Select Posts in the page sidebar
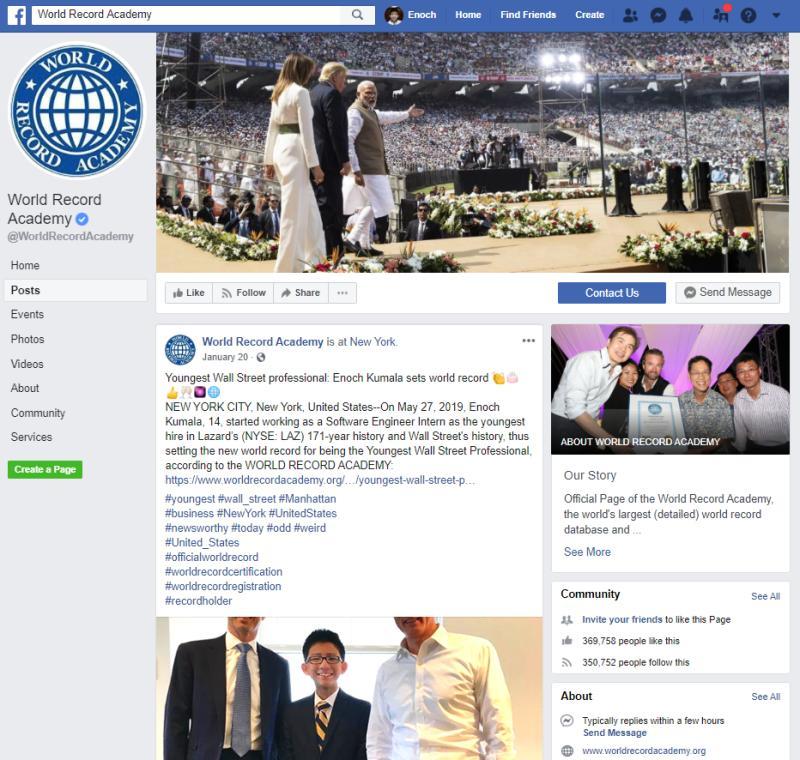800x760 pixels. [x=76, y=290]
